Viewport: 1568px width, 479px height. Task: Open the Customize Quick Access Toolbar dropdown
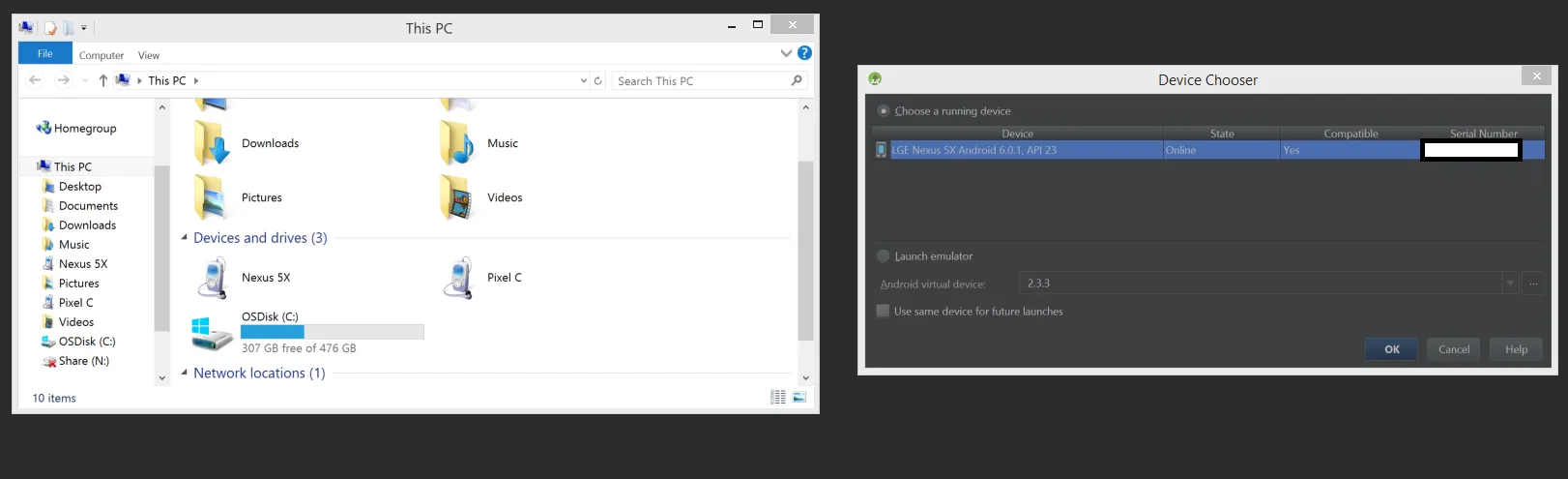84,28
